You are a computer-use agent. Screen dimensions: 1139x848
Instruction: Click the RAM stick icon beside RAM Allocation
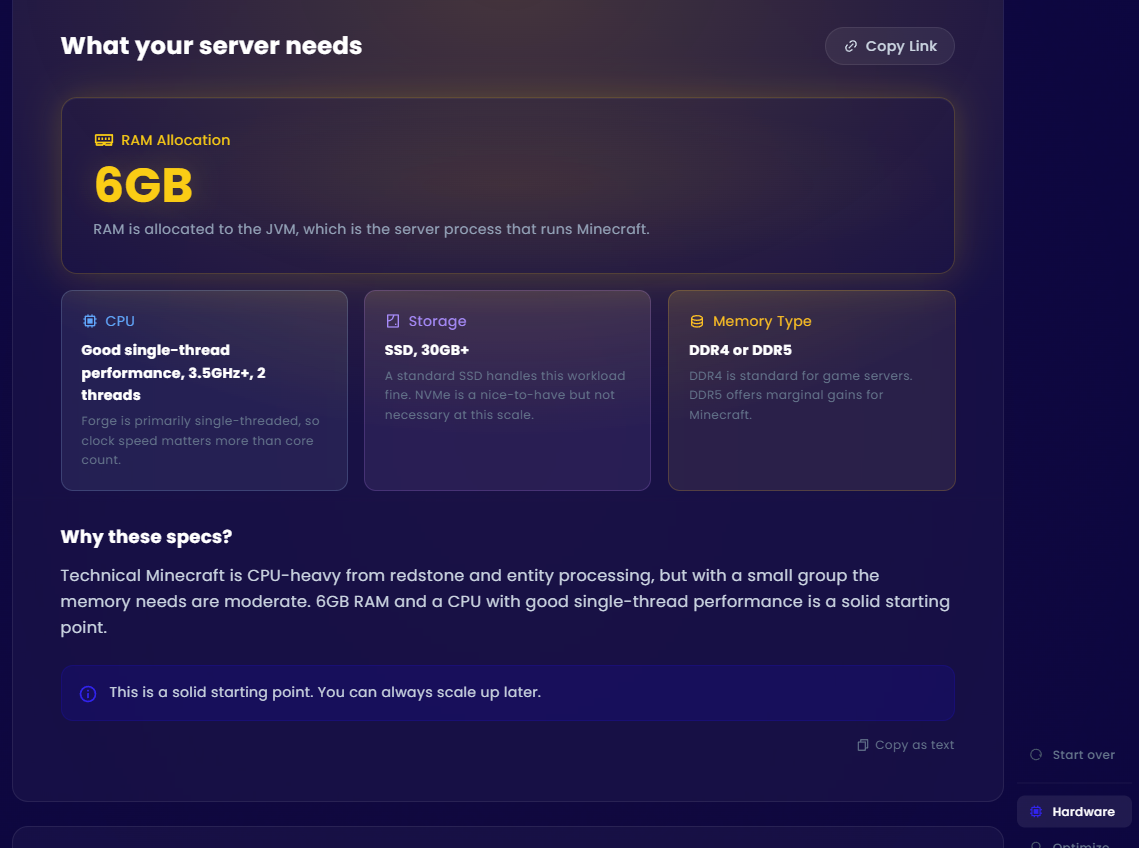pos(103,140)
